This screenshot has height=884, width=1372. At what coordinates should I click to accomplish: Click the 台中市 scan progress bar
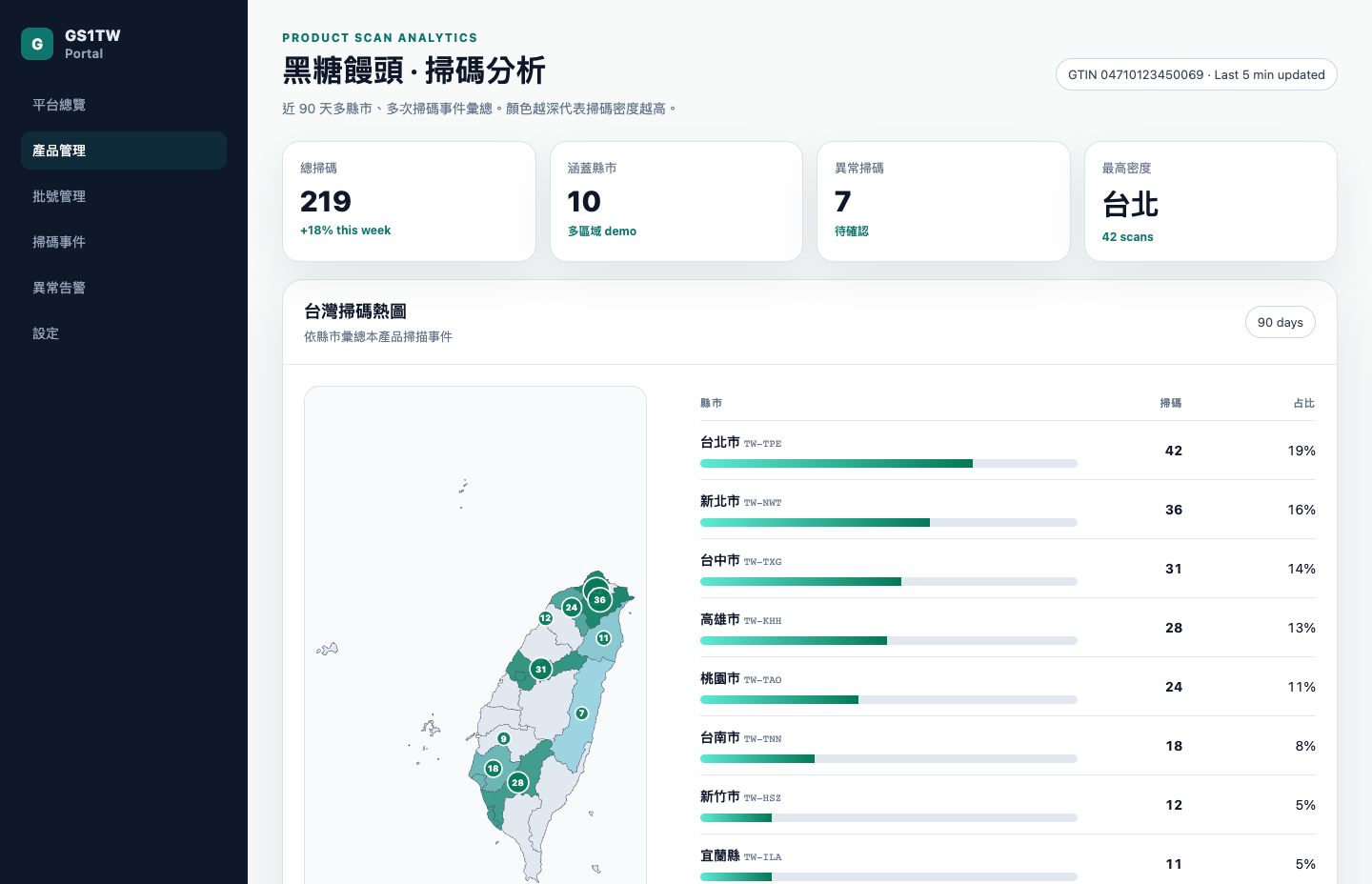[889, 582]
